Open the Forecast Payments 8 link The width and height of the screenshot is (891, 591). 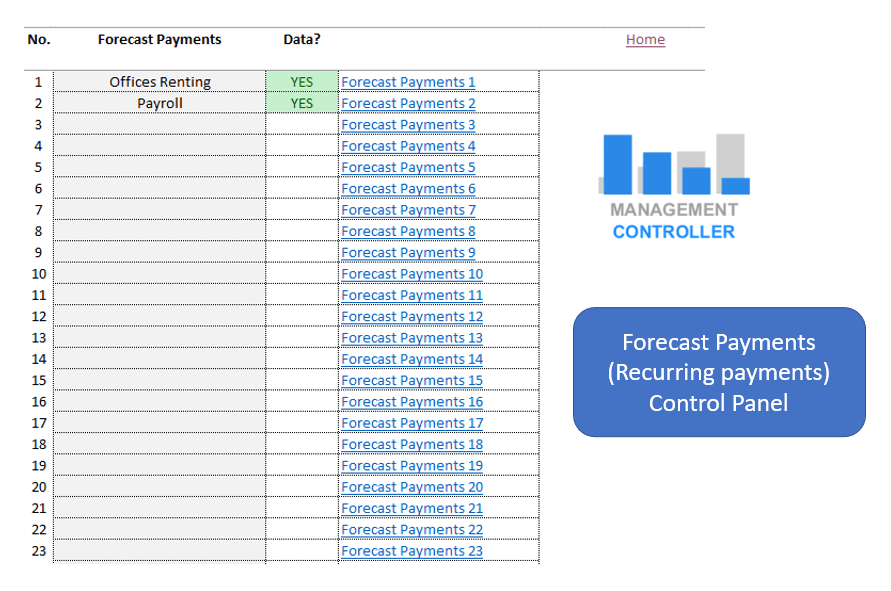coord(408,231)
